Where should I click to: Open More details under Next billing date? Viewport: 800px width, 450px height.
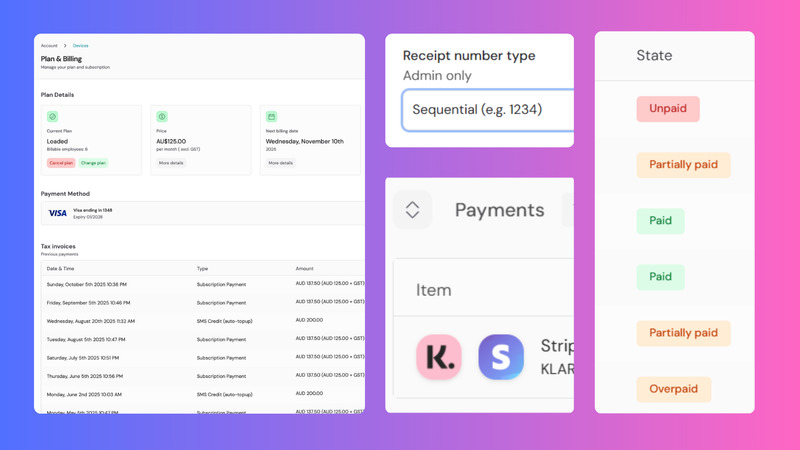coord(281,163)
